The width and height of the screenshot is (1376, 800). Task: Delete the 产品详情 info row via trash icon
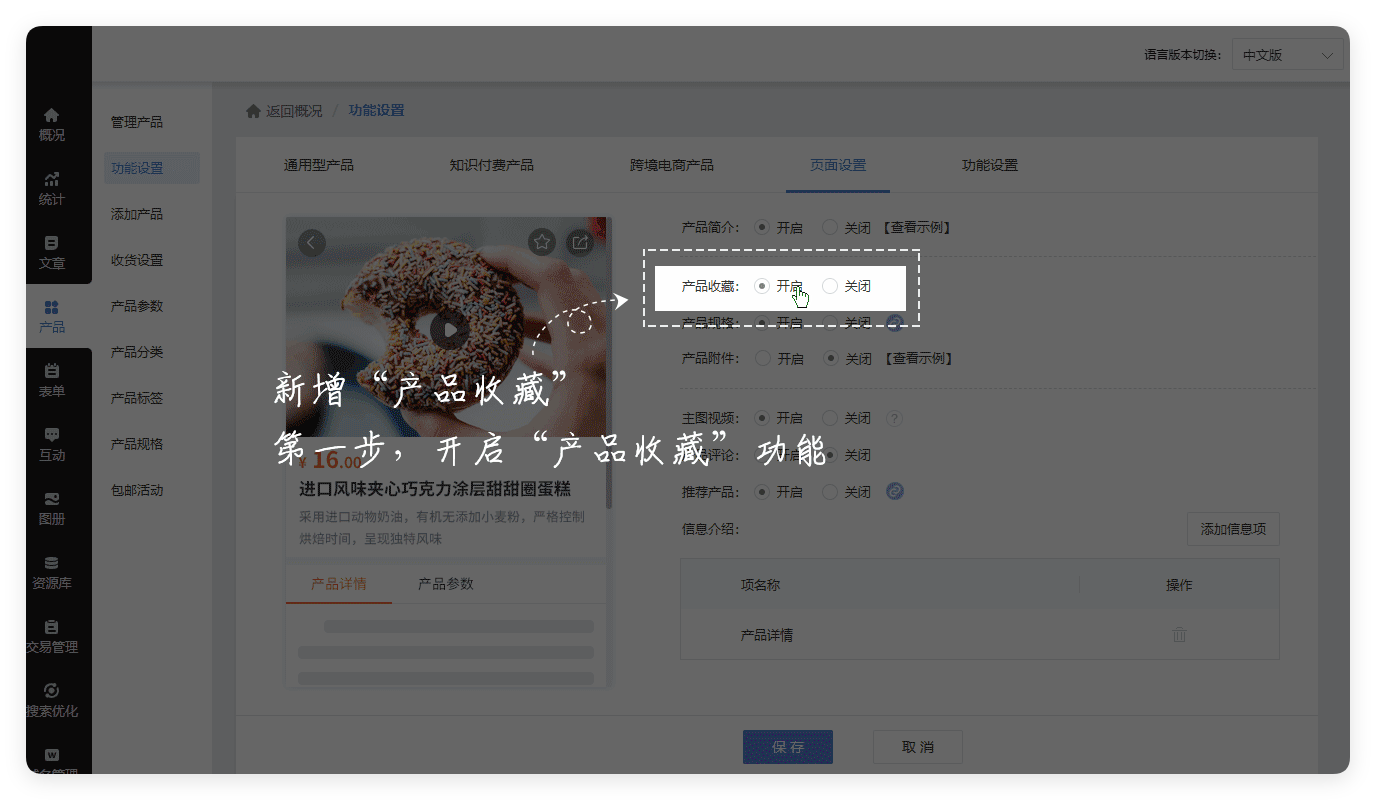coord(1179,635)
